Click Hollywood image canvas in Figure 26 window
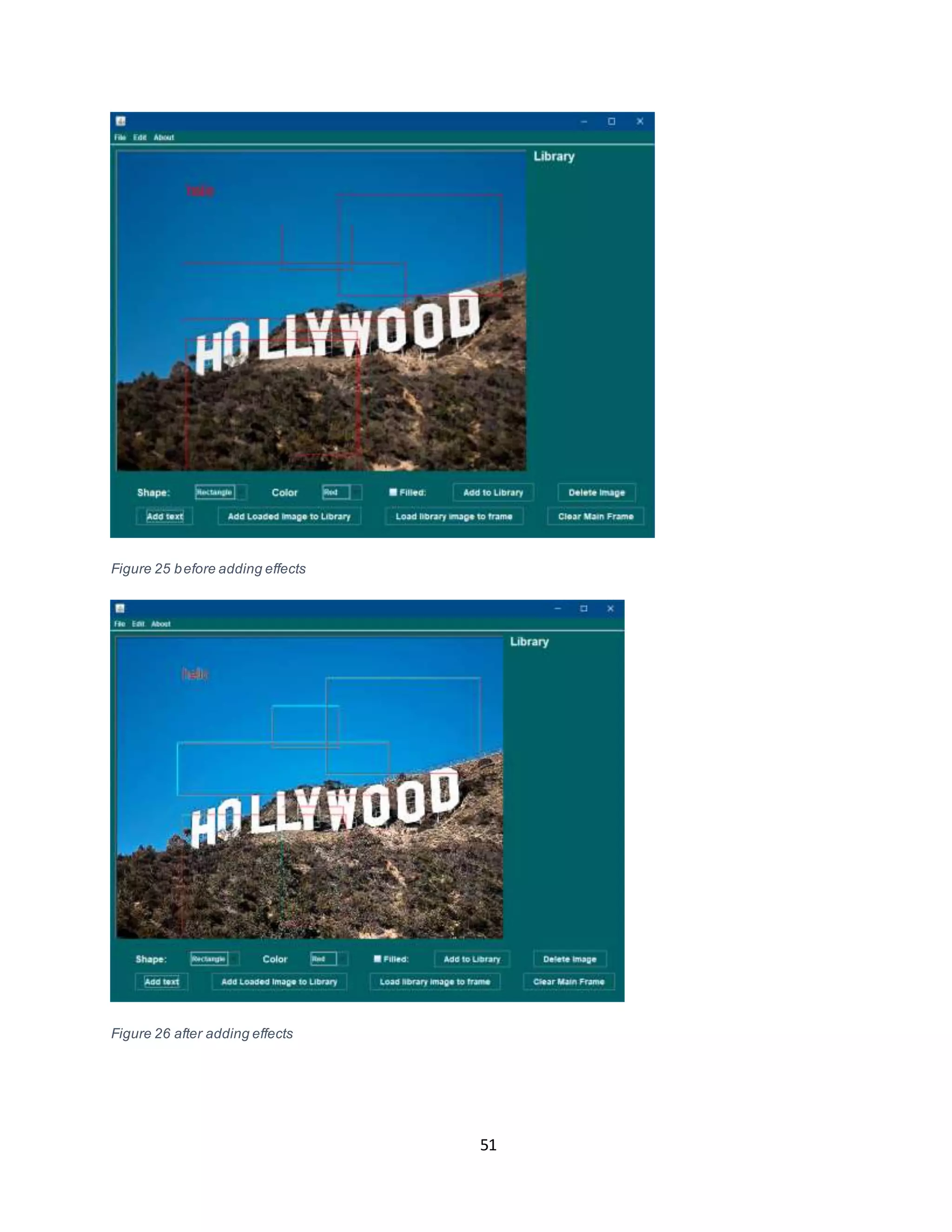952x1232 pixels. pyautogui.click(x=309, y=788)
